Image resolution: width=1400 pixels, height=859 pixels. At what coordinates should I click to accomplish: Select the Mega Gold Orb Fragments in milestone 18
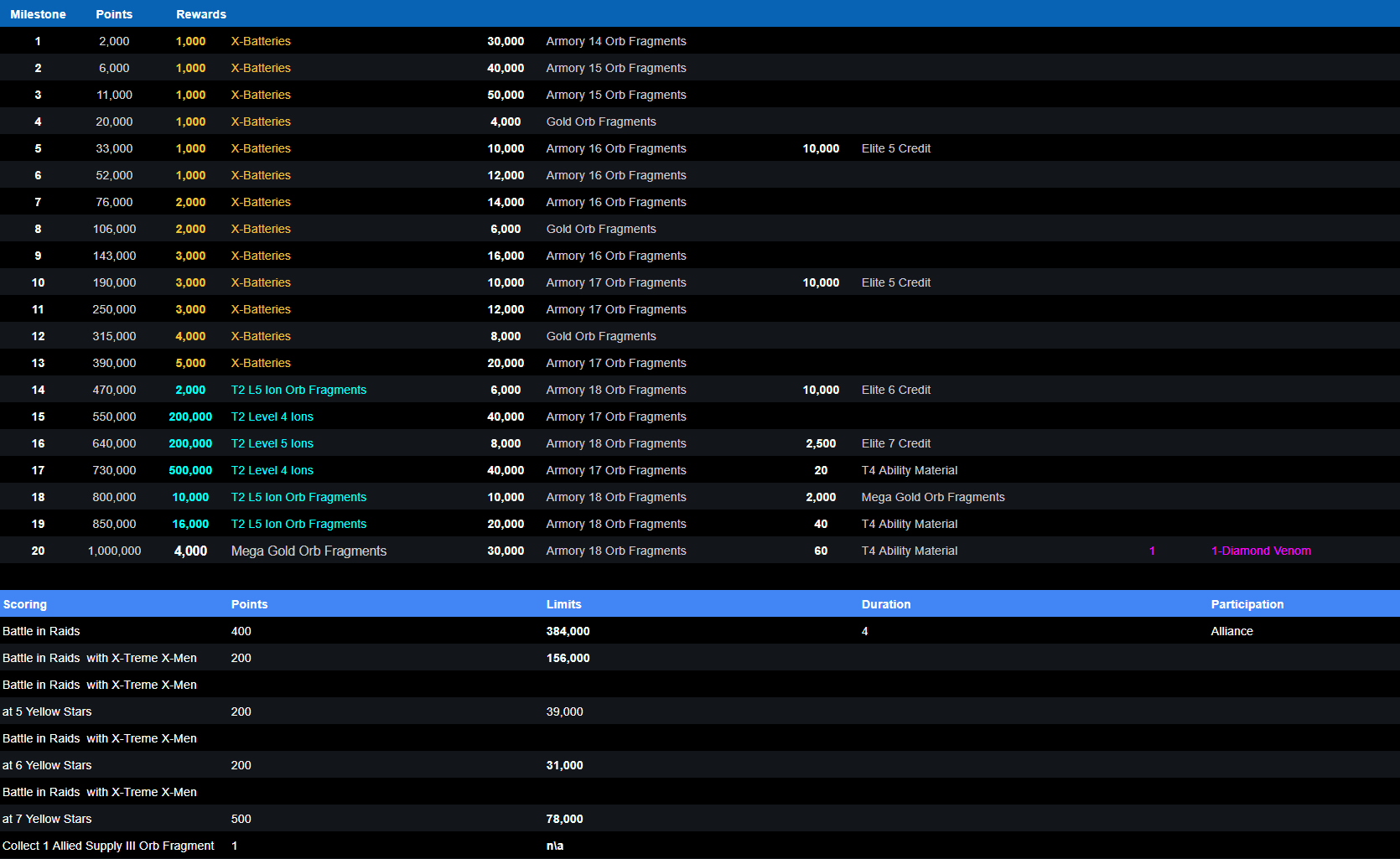pyautogui.click(x=932, y=497)
